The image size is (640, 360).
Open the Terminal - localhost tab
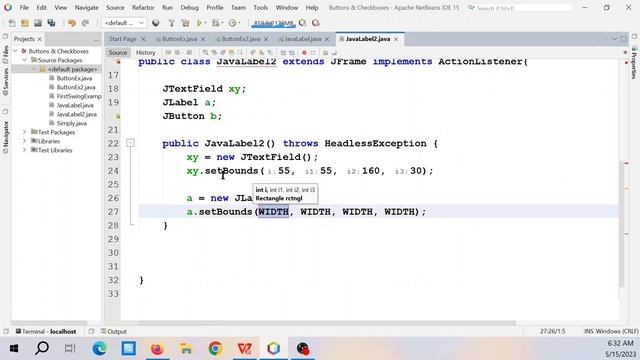[x=46, y=331]
